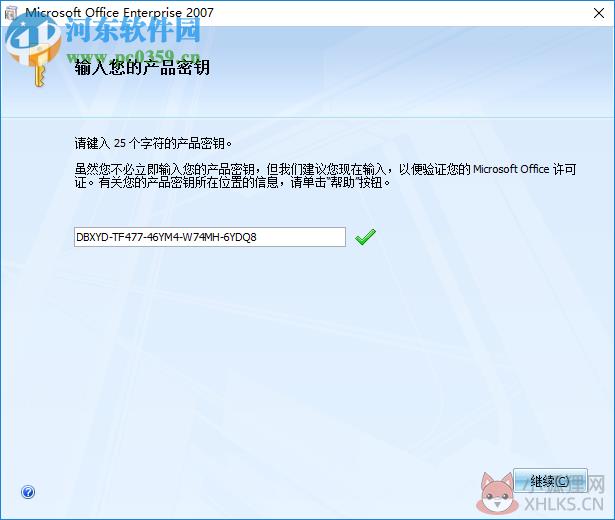The height and width of the screenshot is (520, 615).
Task: Close the Office Enterprise 2007 setup window
Action: click(x=599, y=13)
